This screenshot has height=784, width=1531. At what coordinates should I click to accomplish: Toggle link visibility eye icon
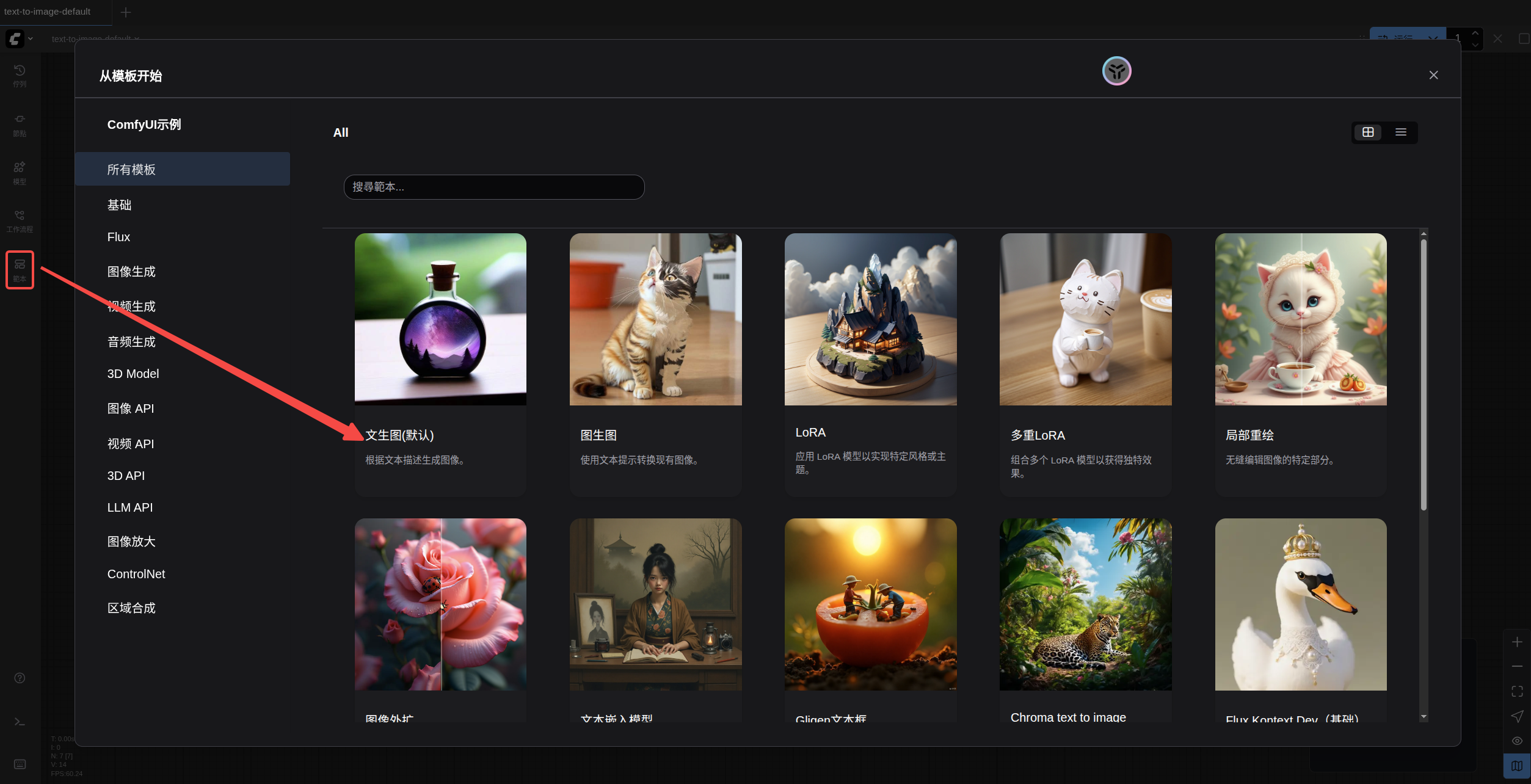point(1516,741)
